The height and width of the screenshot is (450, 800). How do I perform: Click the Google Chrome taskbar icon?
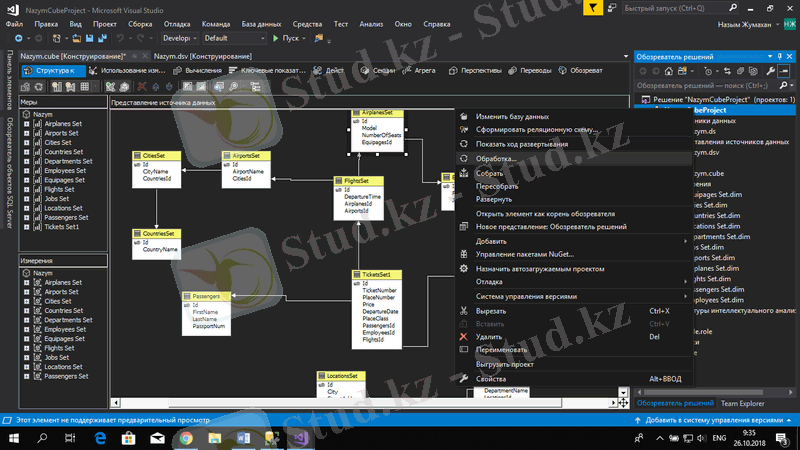click(186, 438)
